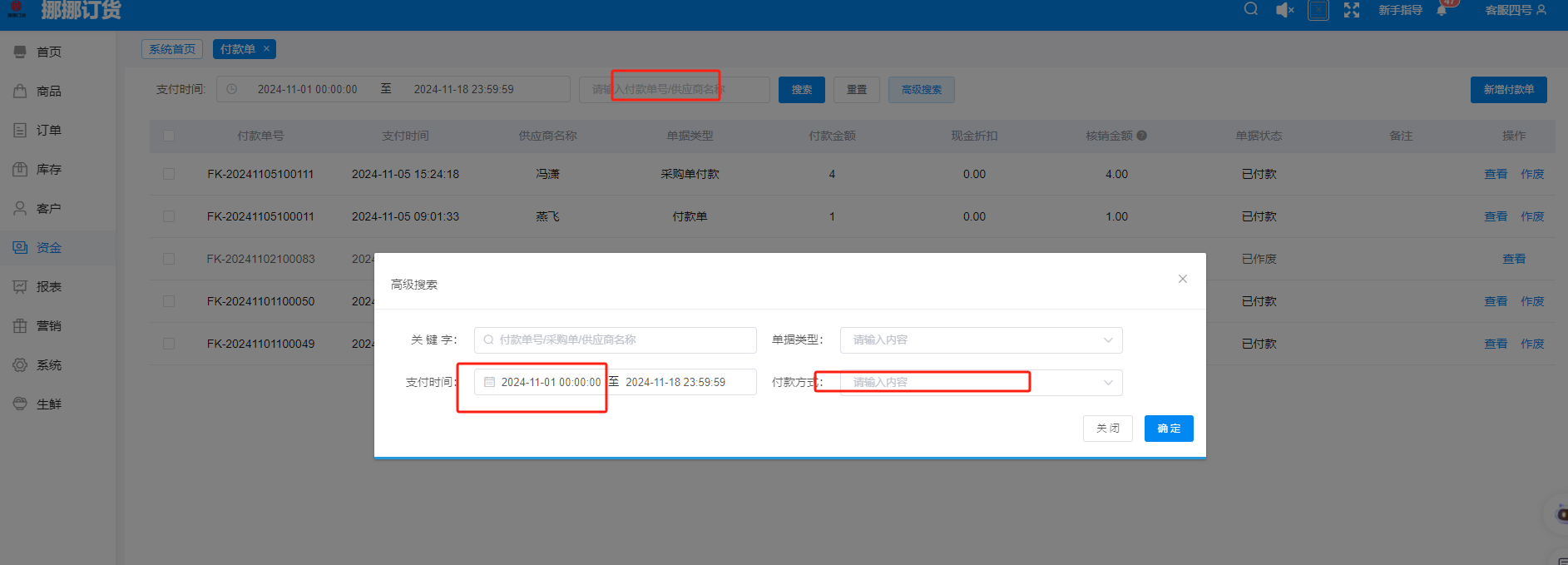Image resolution: width=1568 pixels, height=565 pixels.
Task: Click 查看 link for FK-20241105100111
Action: pyautogui.click(x=1495, y=174)
